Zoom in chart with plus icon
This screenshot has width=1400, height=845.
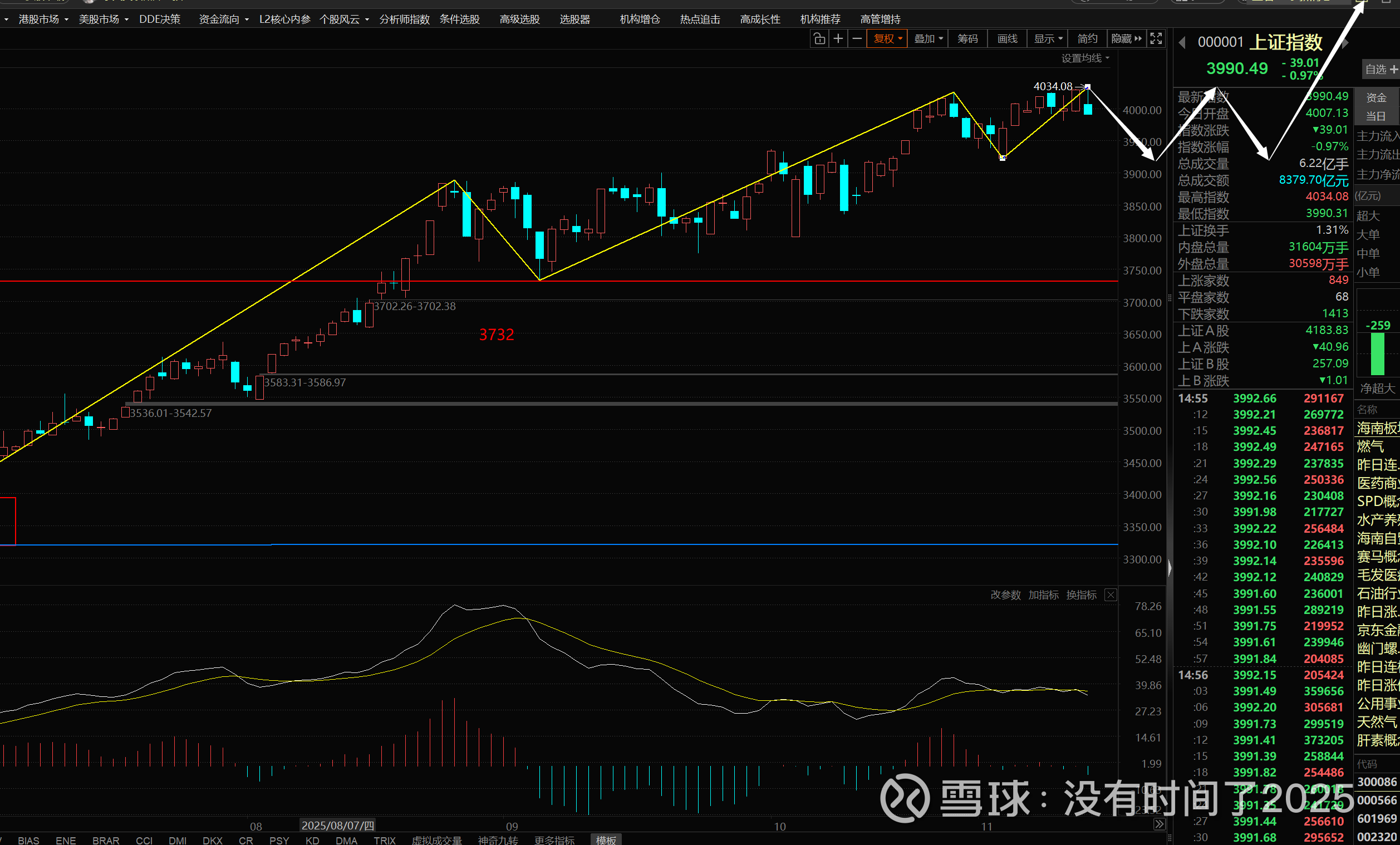pos(838,38)
